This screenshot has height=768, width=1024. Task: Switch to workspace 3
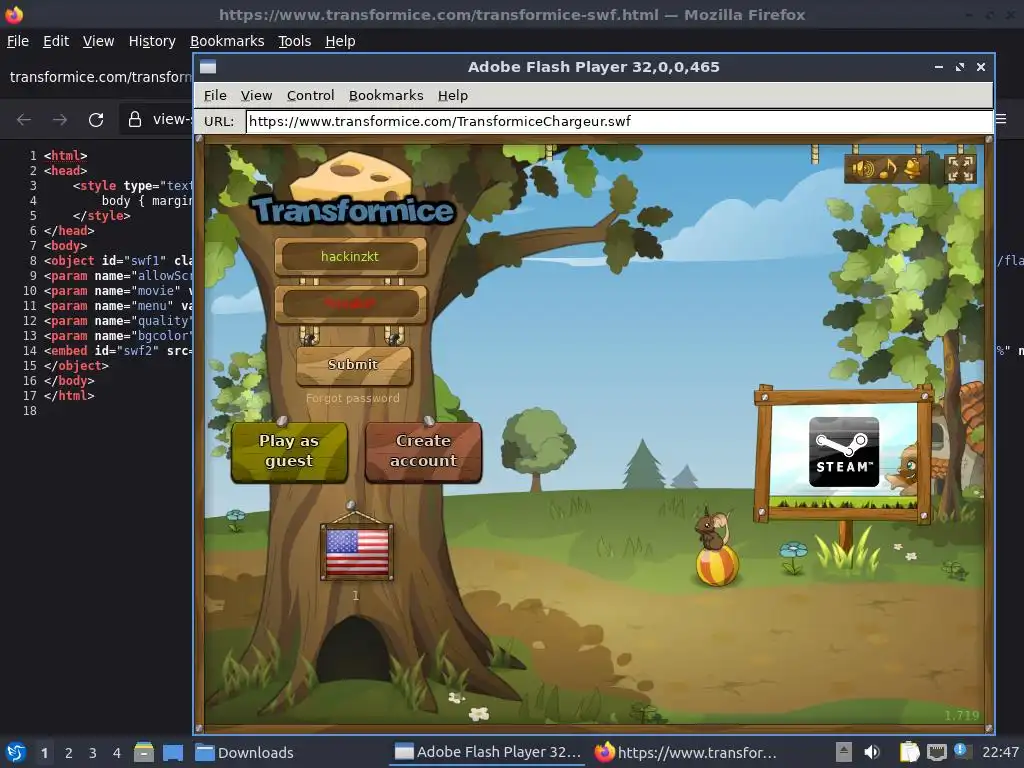[93, 753]
